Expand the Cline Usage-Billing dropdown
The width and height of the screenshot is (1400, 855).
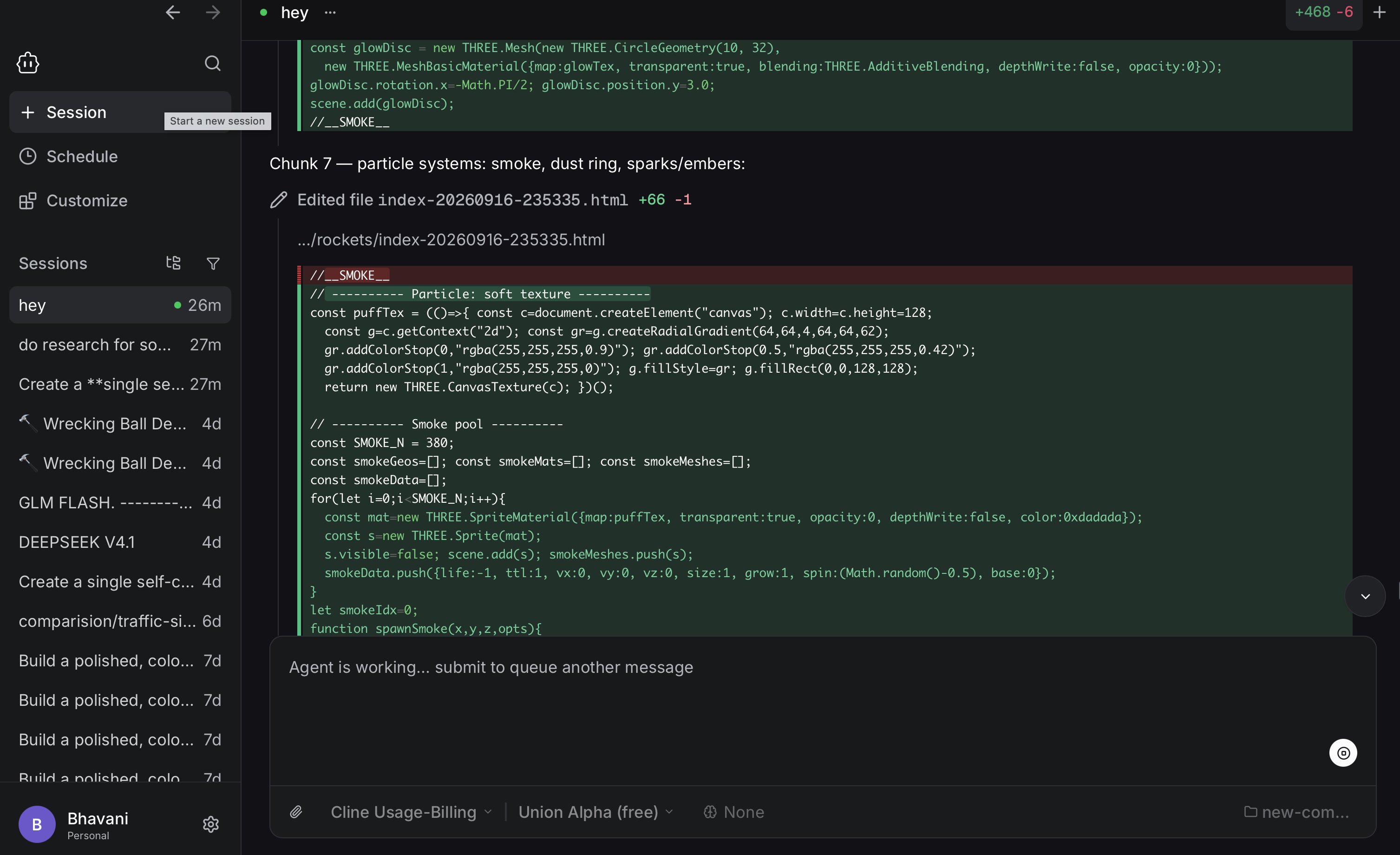coord(411,812)
